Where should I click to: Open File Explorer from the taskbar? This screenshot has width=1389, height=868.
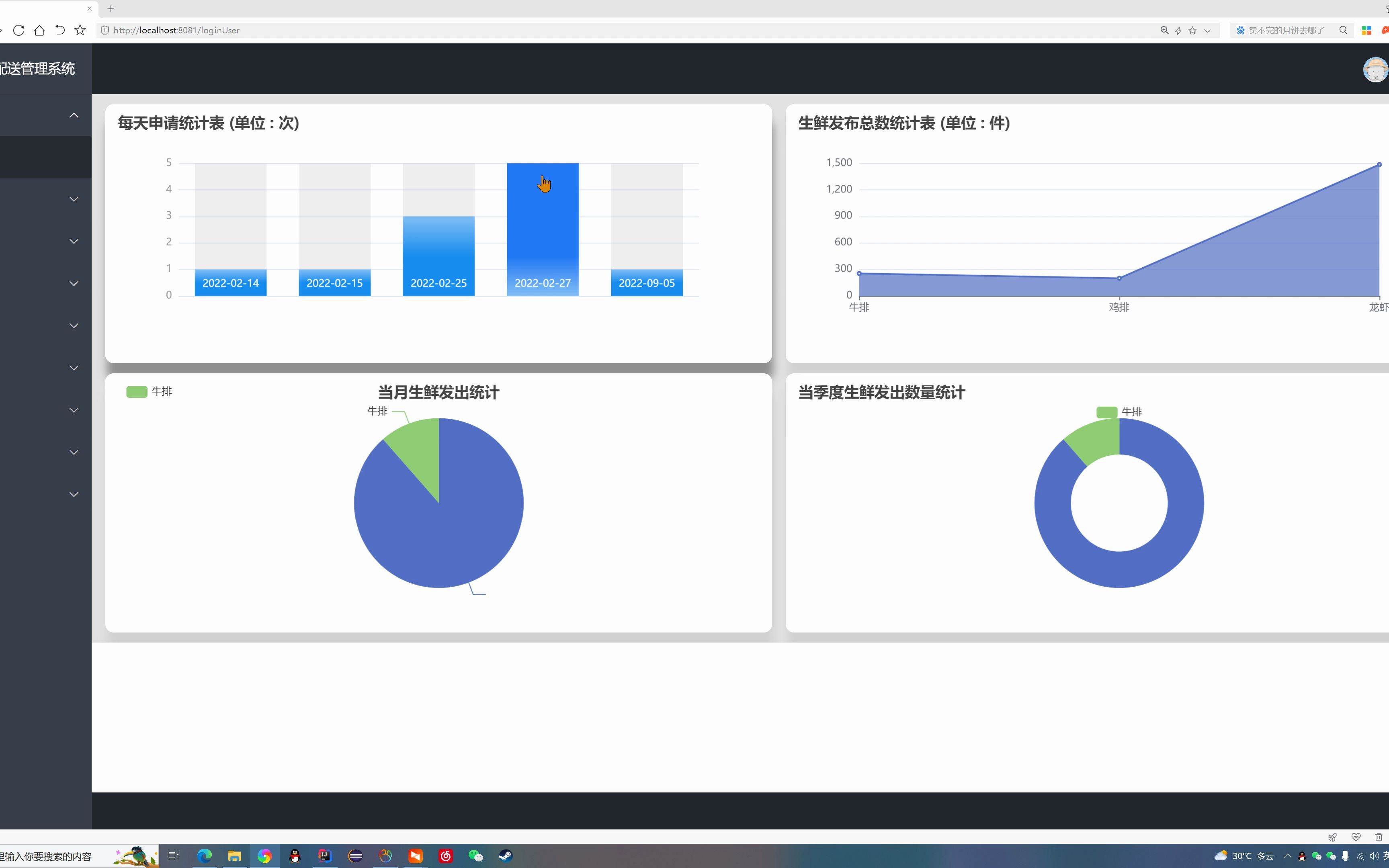click(x=234, y=856)
